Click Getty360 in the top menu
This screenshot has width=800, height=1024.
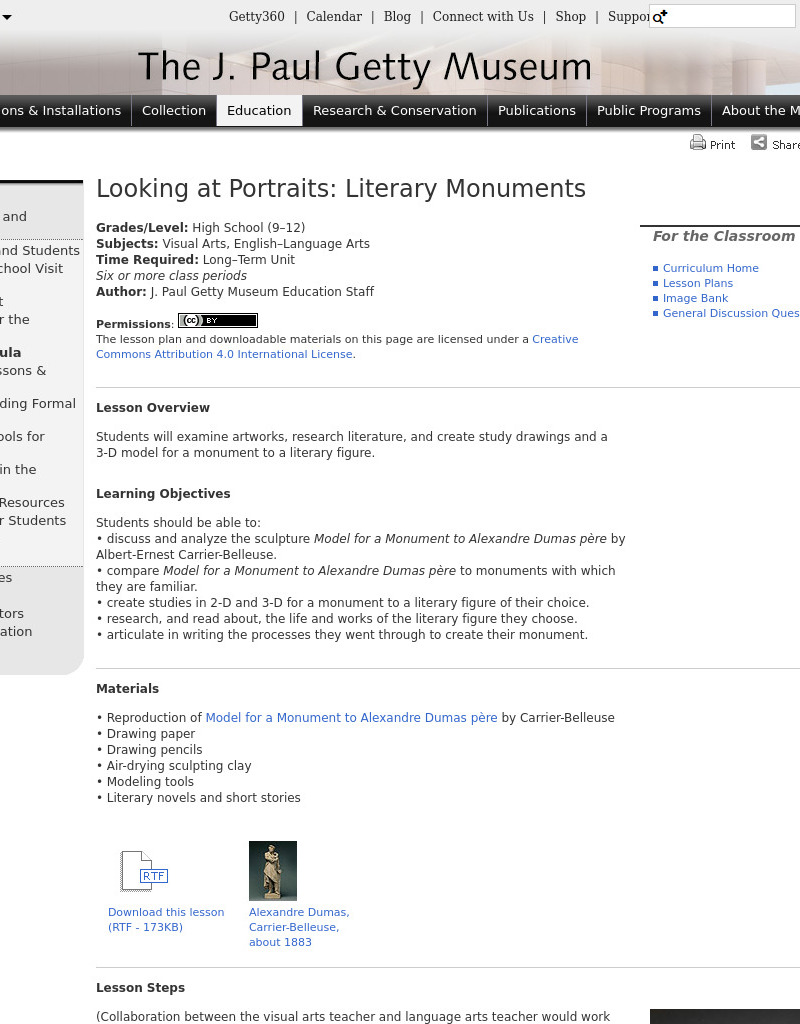click(x=256, y=16)
